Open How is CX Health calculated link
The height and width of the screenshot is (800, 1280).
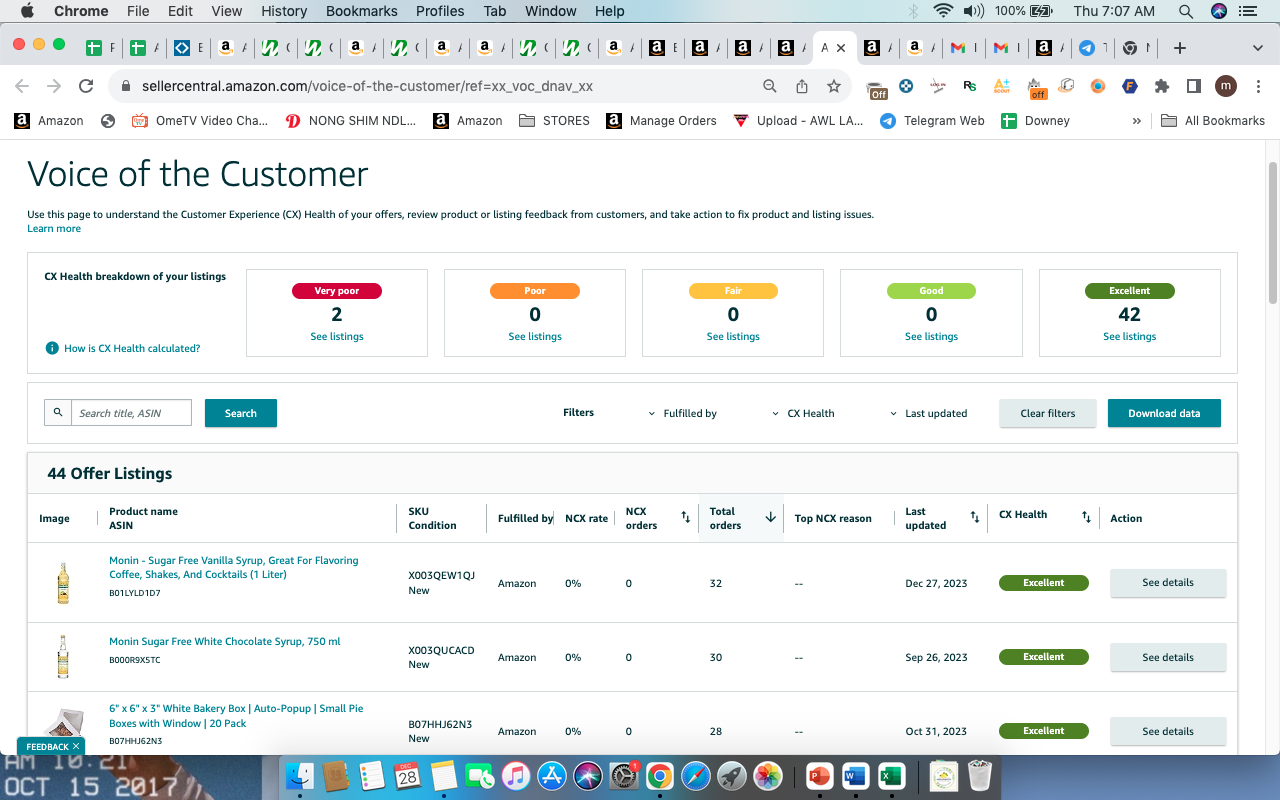(x=132, y=348)
